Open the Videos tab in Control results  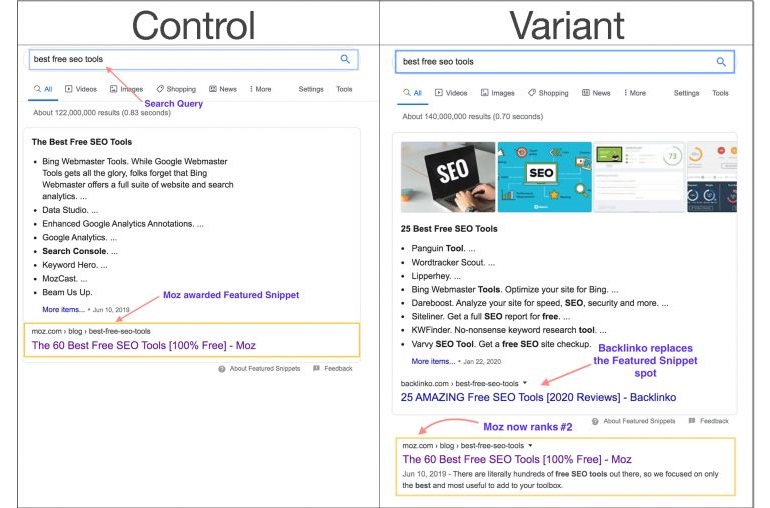[x=81, y=89]
